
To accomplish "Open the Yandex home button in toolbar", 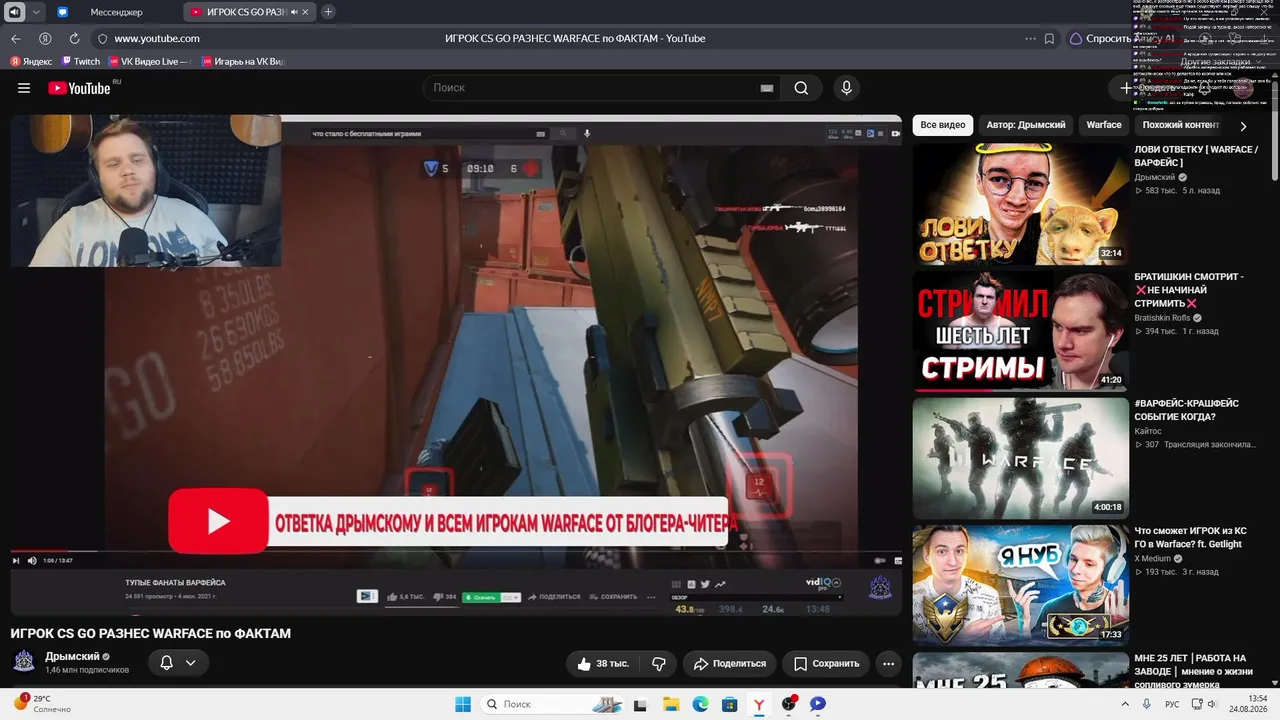I will coord(45,39).
